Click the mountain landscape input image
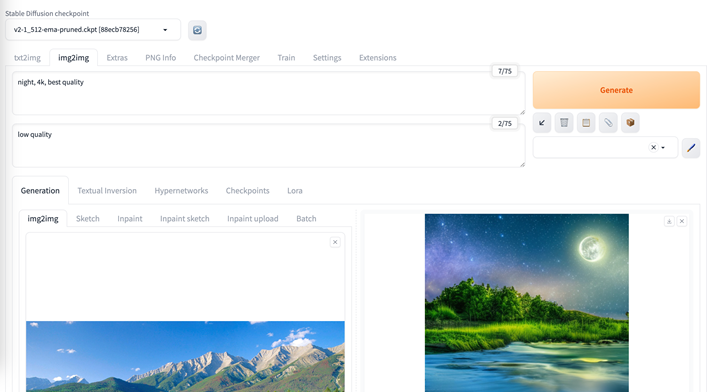 185,356
